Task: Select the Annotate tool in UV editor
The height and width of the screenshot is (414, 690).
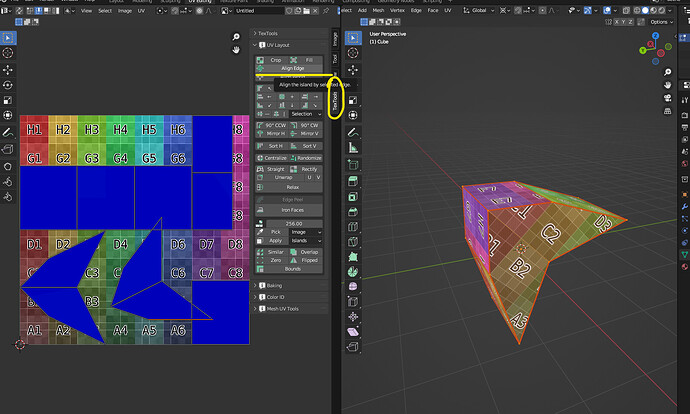Action: click(x=8, y=132)
